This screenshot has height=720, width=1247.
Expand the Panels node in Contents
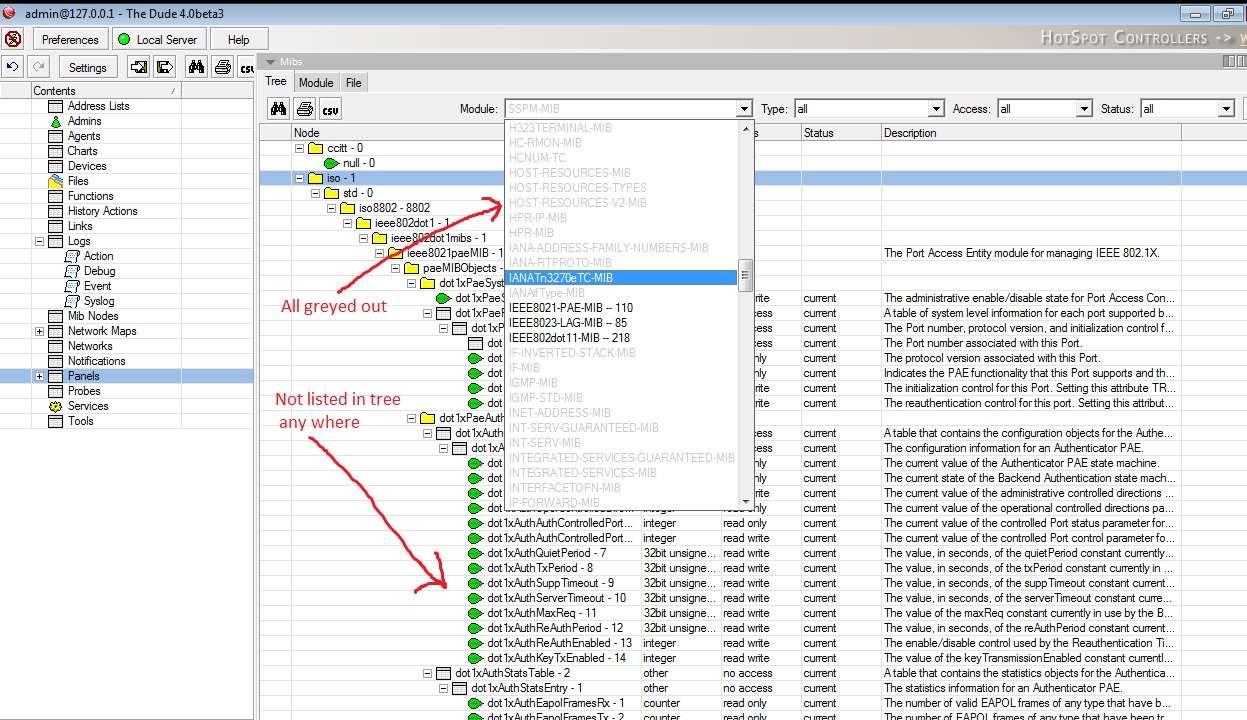coord(39,376)
